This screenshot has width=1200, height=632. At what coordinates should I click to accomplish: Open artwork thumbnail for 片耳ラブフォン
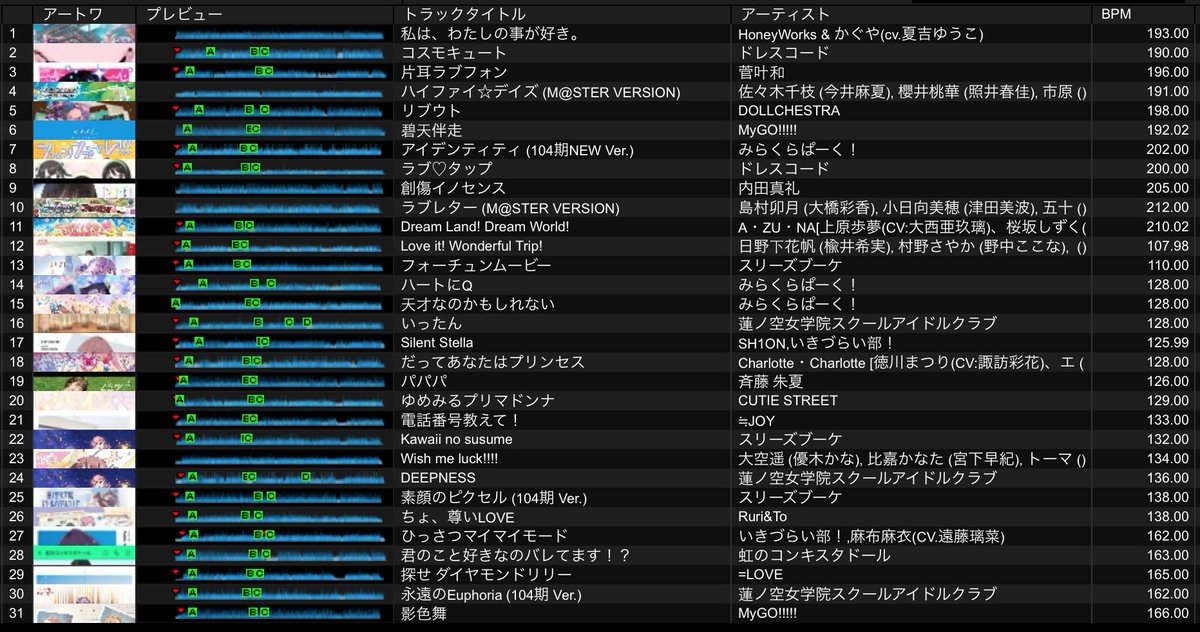point(85,72)
